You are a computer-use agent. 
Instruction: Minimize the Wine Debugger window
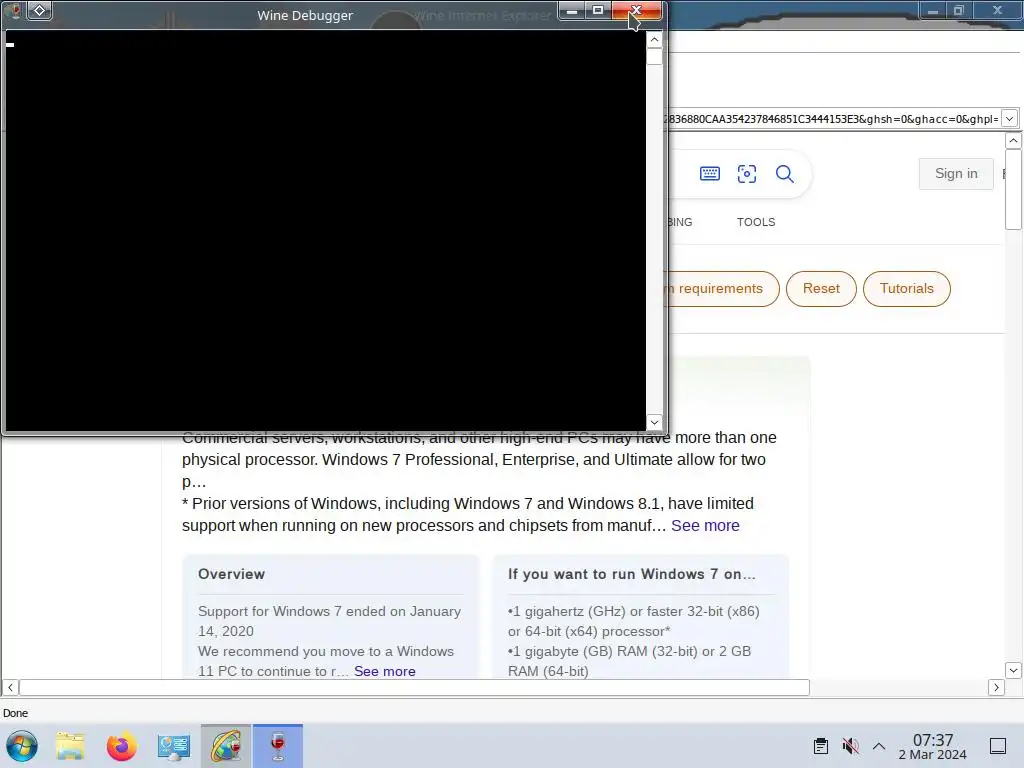571,10
